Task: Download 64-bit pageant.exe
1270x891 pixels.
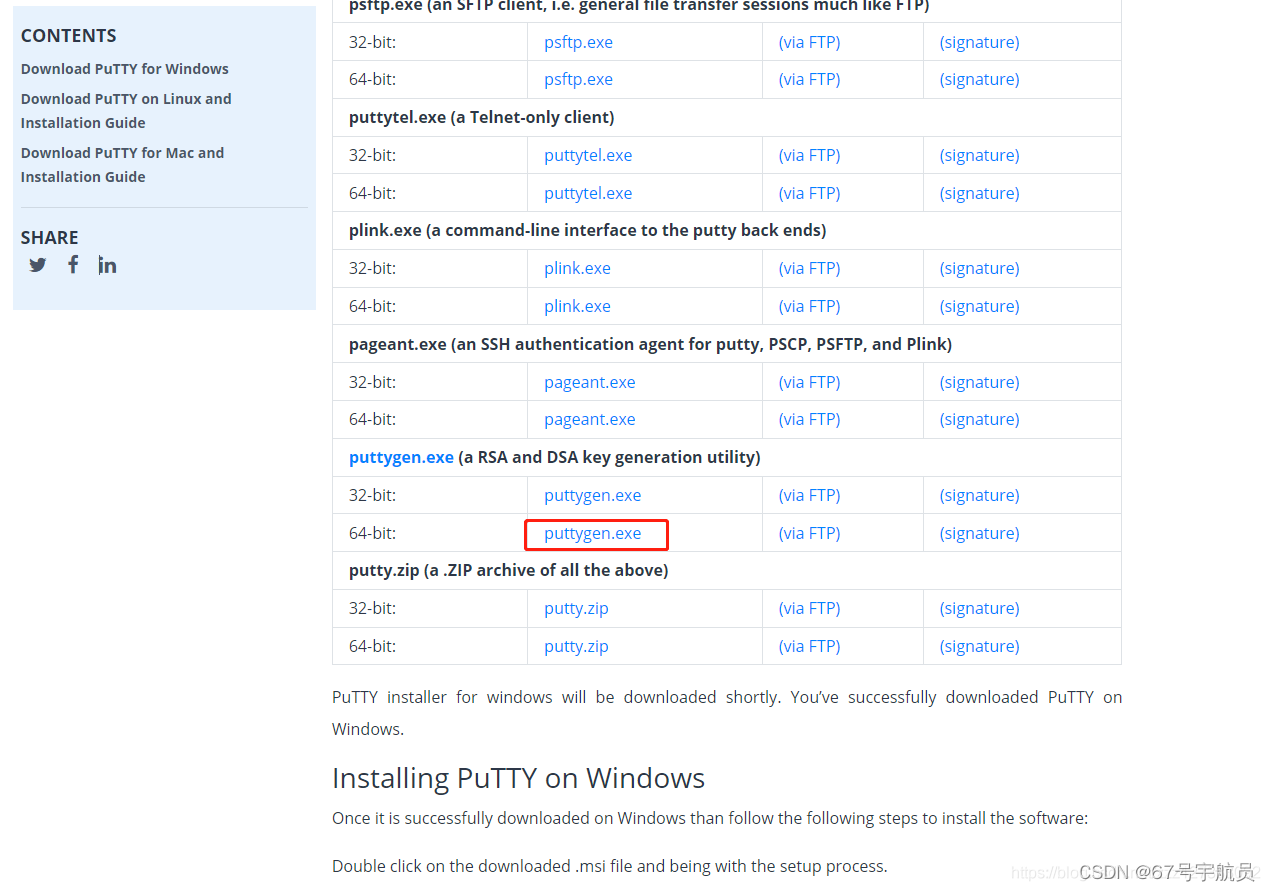Action: pyautogui.click(x=589, y=419)
